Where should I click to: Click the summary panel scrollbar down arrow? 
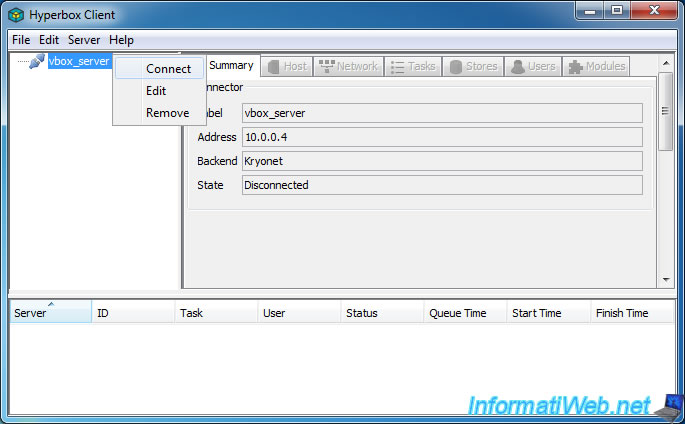(666, 279)
